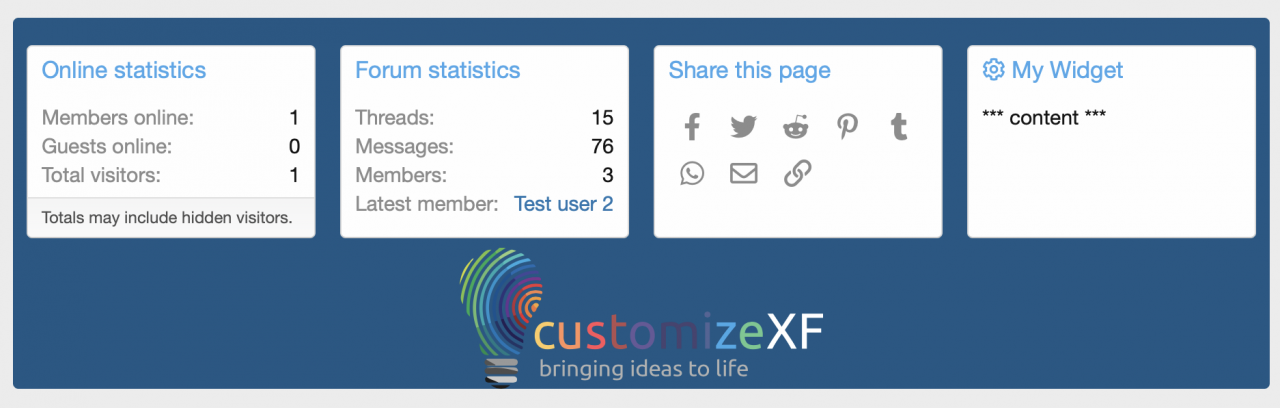
Task: Share page by email icon
Action: click(743, 174)
